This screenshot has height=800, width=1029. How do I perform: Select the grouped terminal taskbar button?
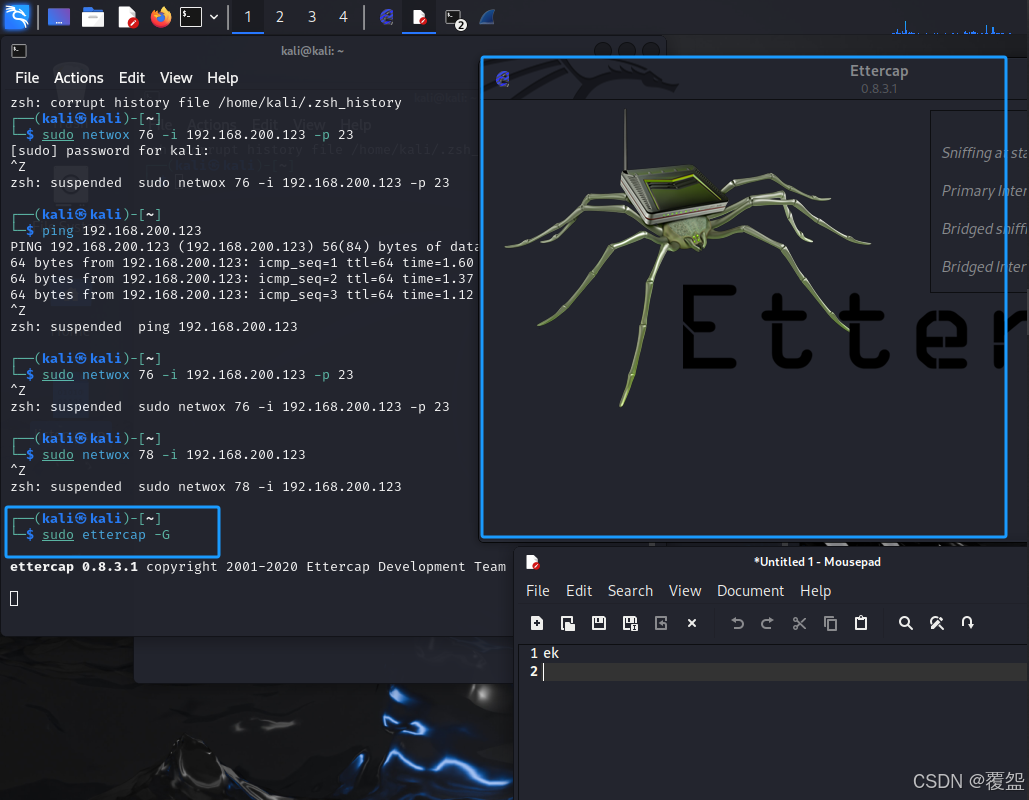tap(455, 18)
